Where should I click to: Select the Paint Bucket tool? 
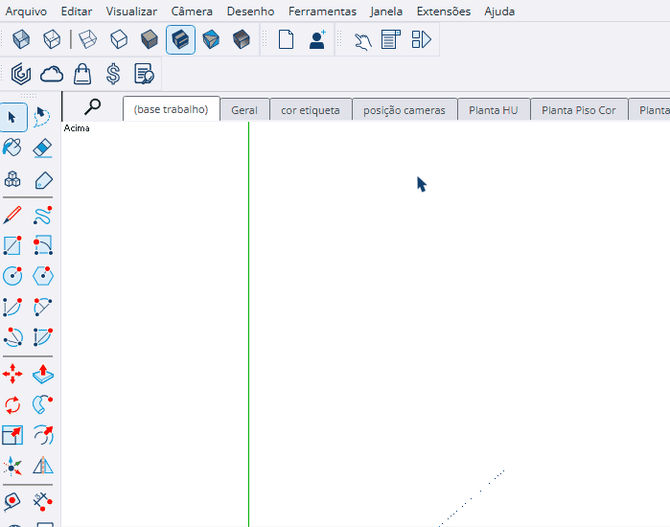click(x=12, y=148)
